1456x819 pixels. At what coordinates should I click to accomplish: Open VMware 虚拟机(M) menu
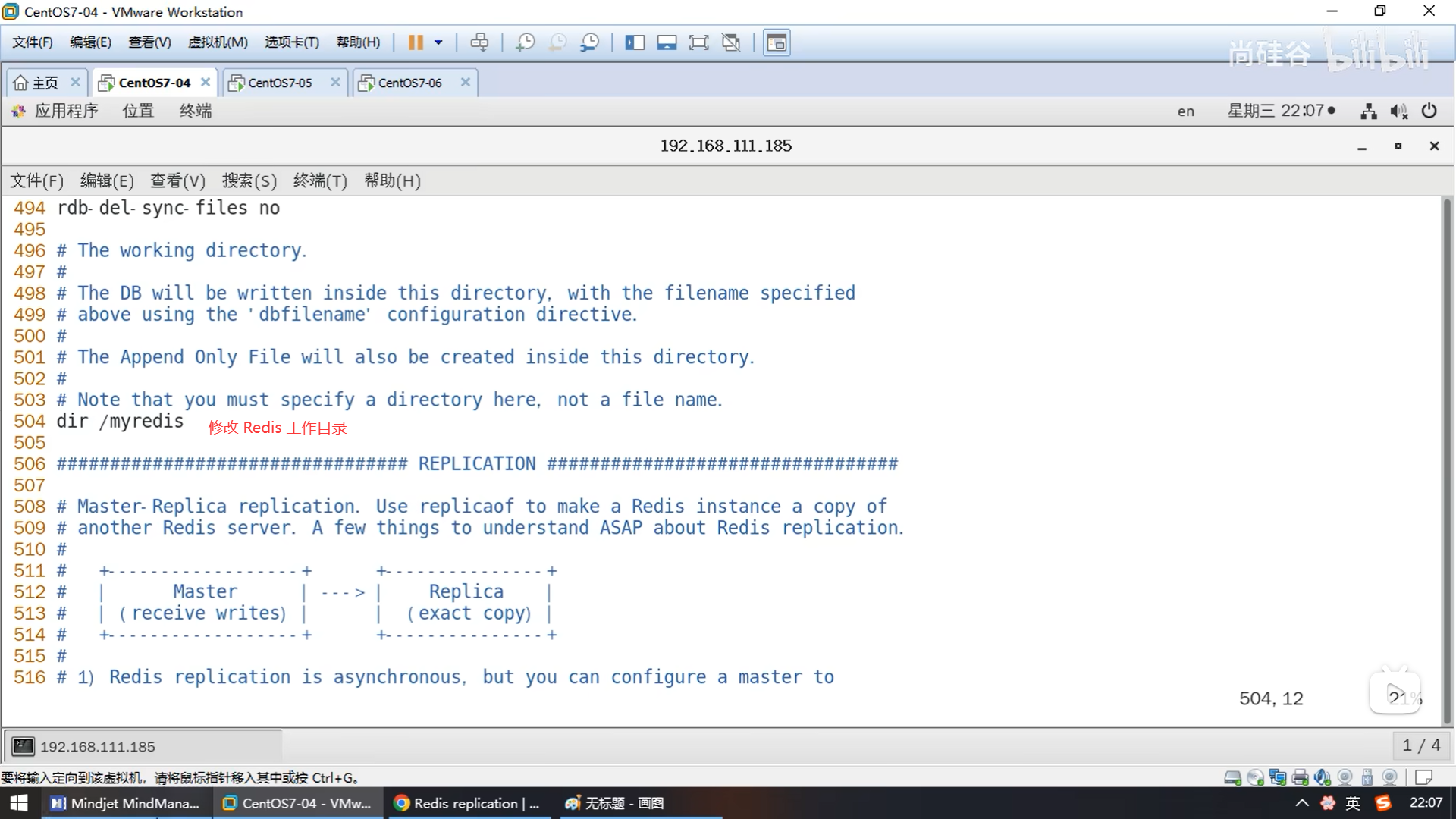click(x=218, y=42)
